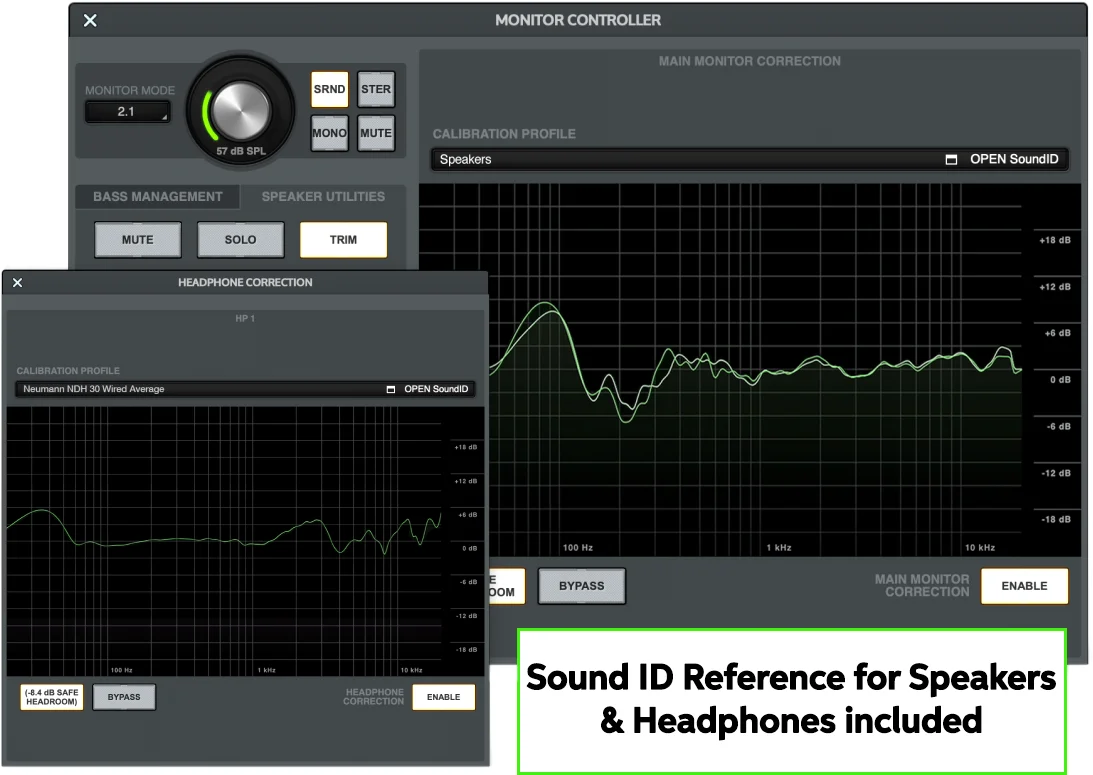Toggle bass management SOLO button
1093x775 pixels.
240,240
